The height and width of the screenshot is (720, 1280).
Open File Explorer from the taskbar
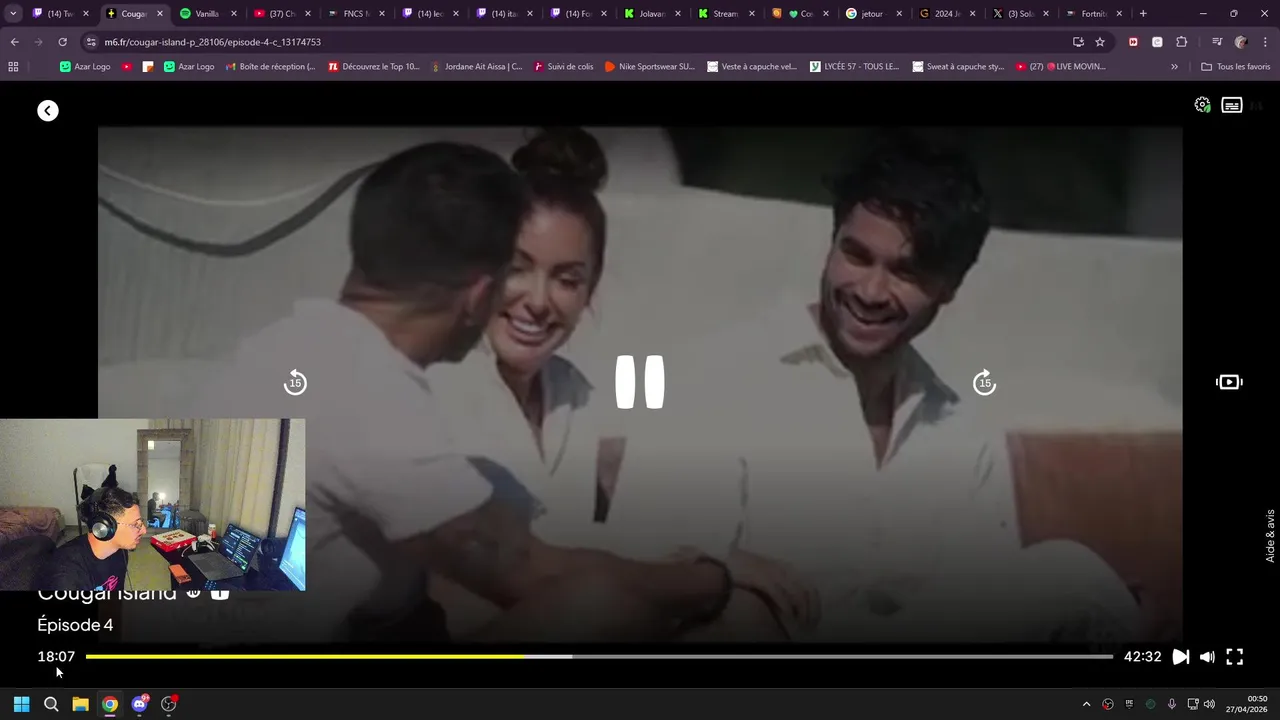[x=80, y=704]
